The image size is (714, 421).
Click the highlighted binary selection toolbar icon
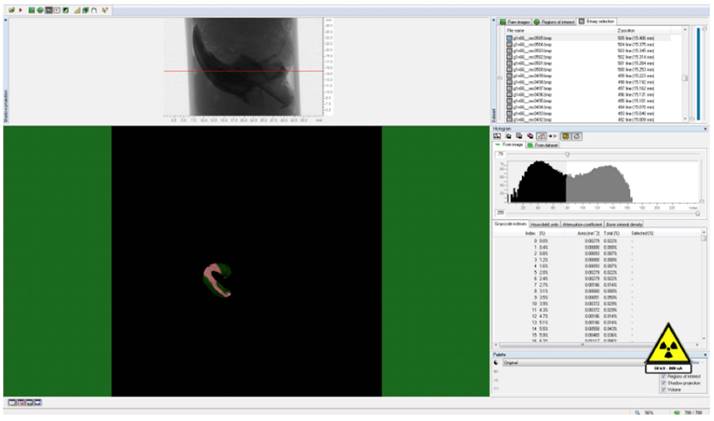(49, 10)
